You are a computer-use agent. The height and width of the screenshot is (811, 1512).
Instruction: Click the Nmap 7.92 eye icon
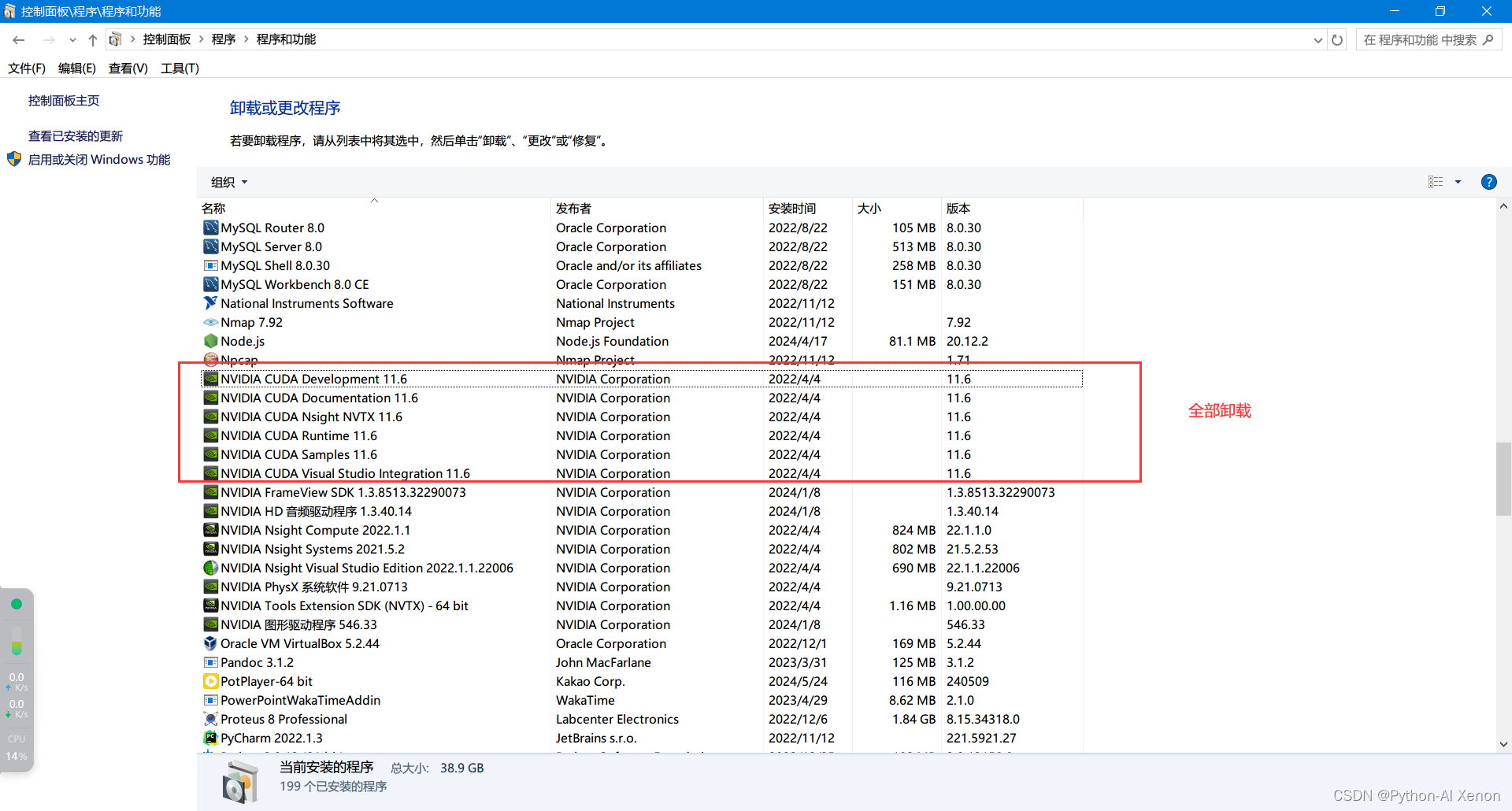click(x=210, y=322)
